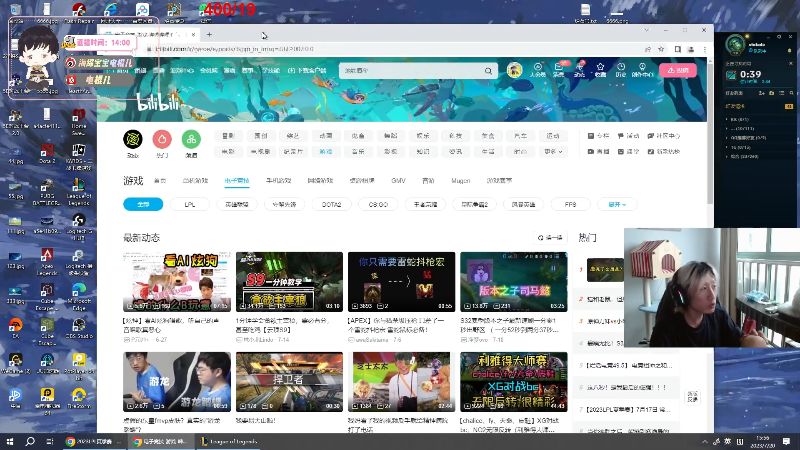The width and height of the screenshot is (800, 450).
Task: Open Windows taskbar search
Action: tap(30, 441)
